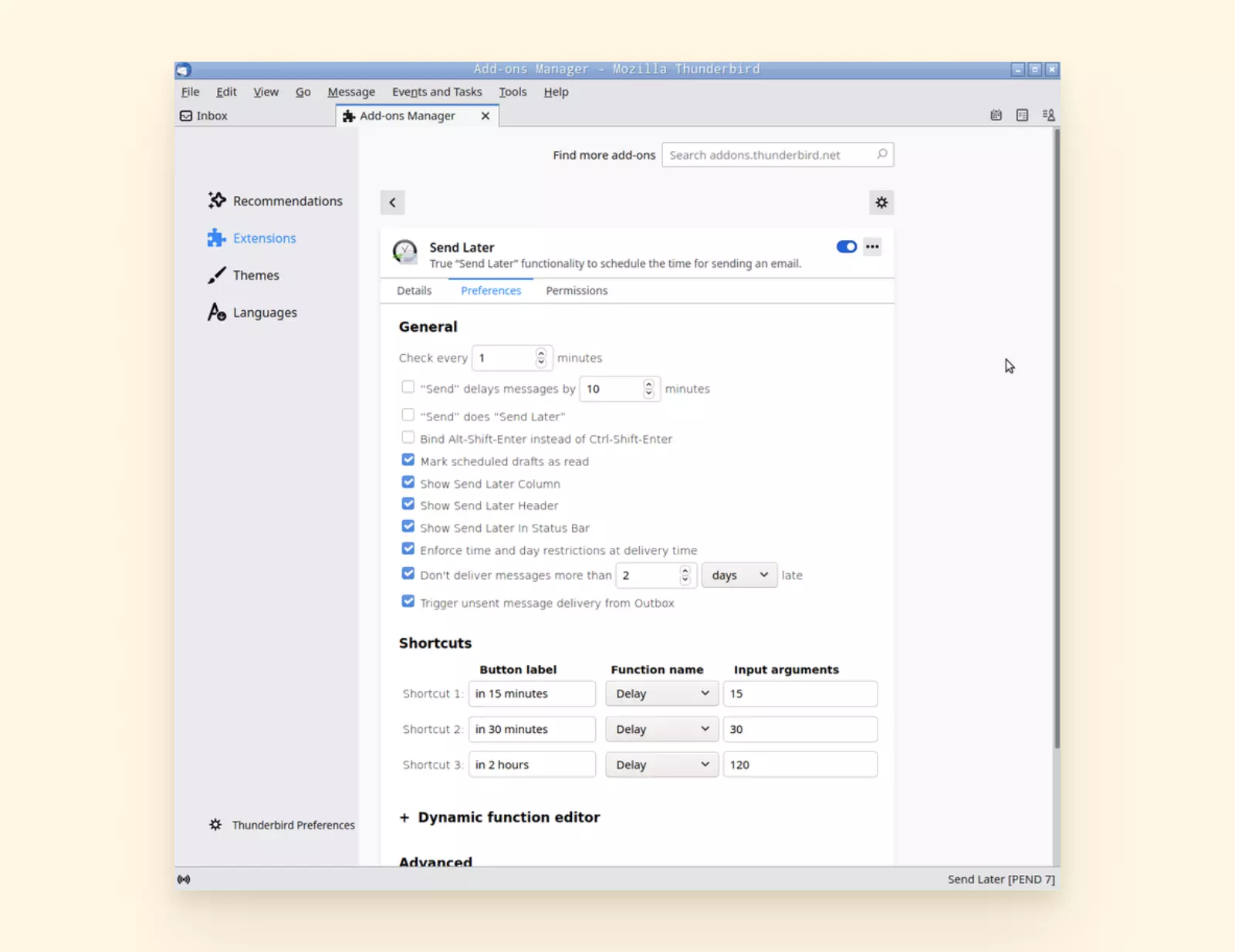Image resolution: width=1235 pixels, height=952 pixels.
Task: Open the Message menu
Action: tap(351, 92)
